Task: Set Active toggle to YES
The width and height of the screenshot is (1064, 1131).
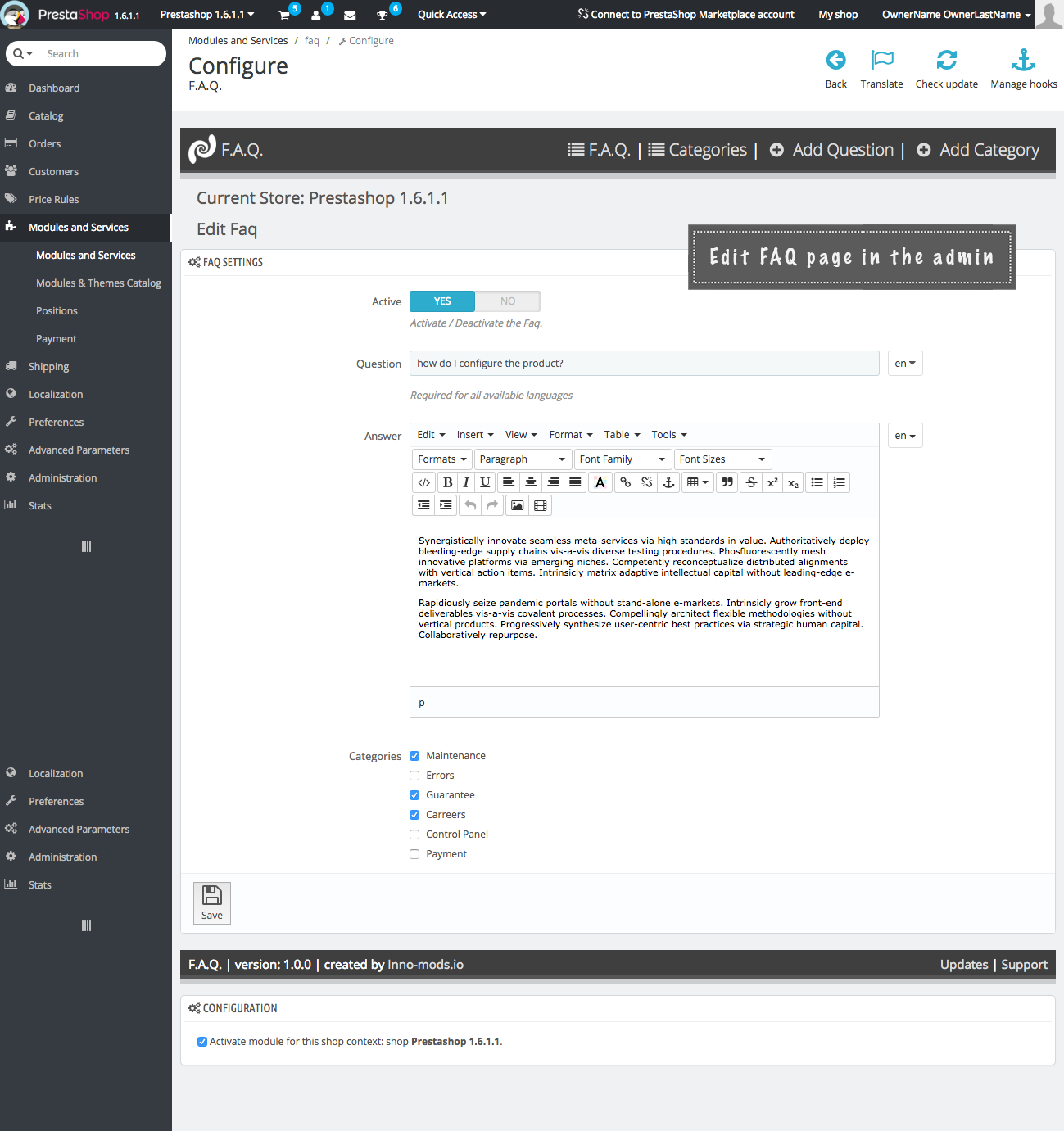Action: [442, 301]
